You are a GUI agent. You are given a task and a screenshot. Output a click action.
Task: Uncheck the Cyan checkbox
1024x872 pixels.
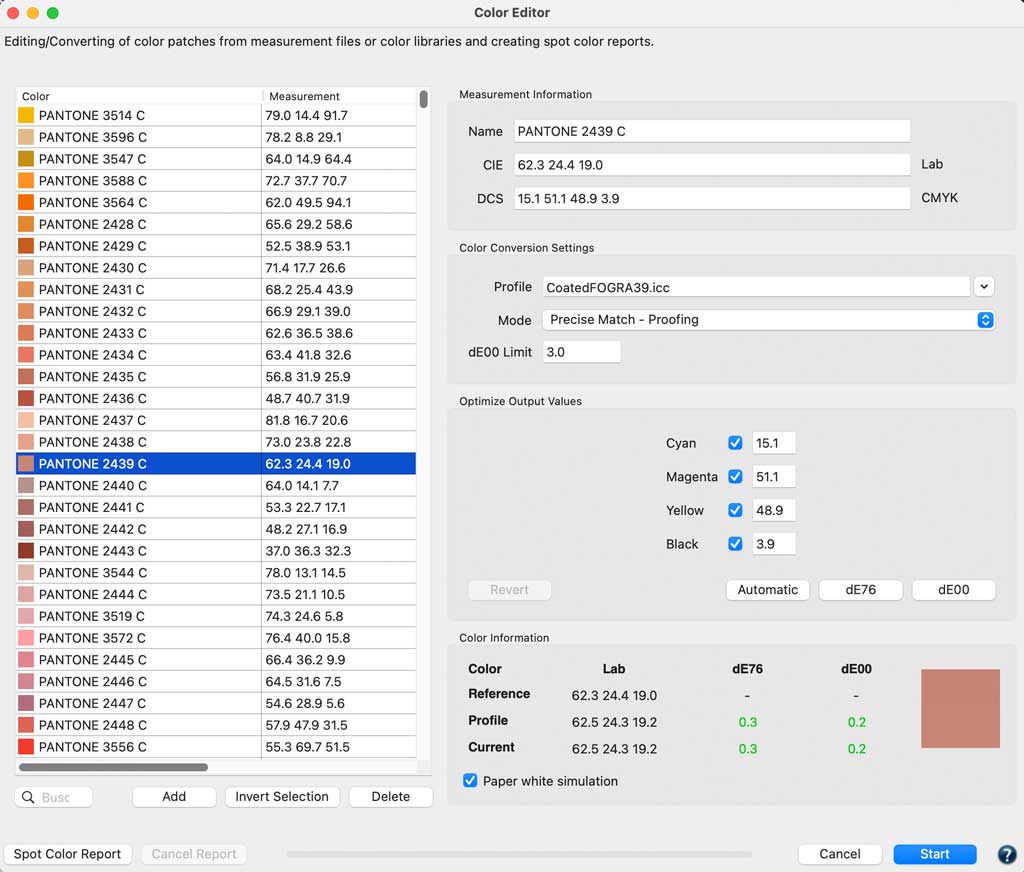(735, 443)
